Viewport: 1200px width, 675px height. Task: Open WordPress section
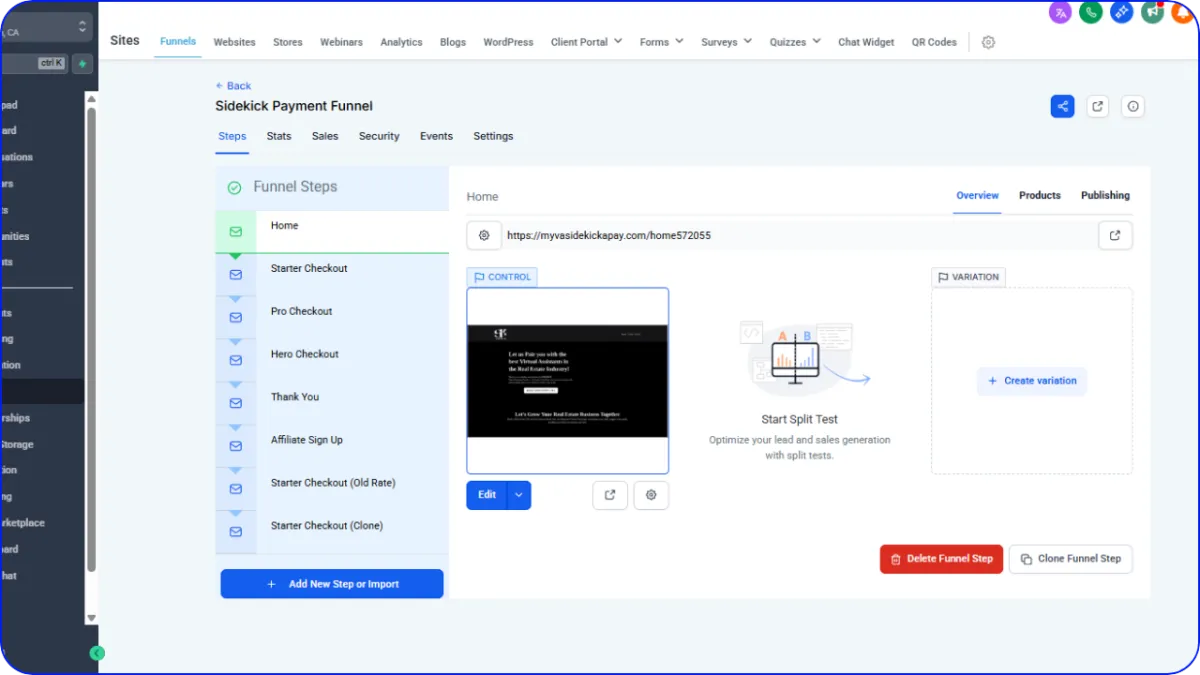pos(508,42)
